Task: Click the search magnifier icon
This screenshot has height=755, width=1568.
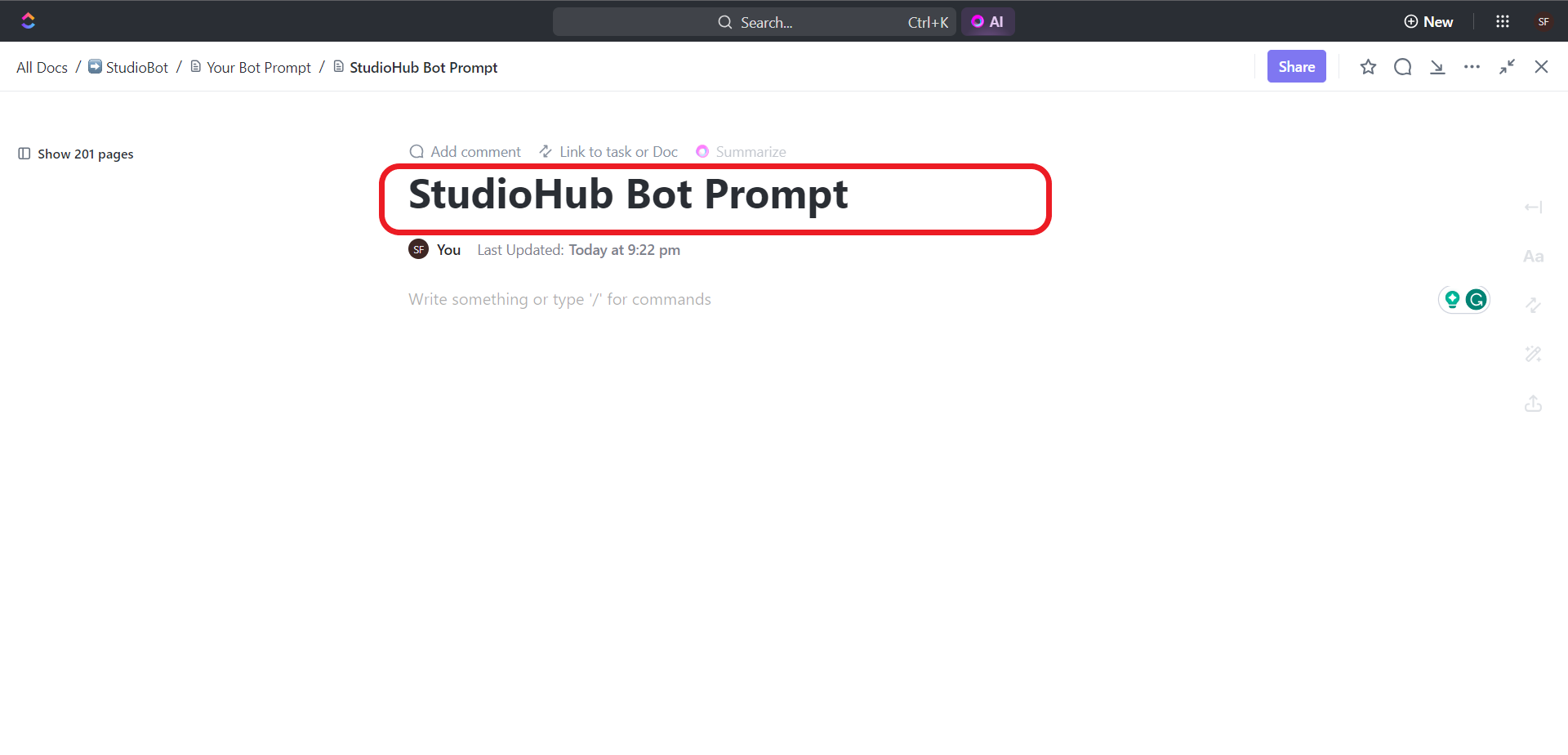Action: tap(725, 22)
